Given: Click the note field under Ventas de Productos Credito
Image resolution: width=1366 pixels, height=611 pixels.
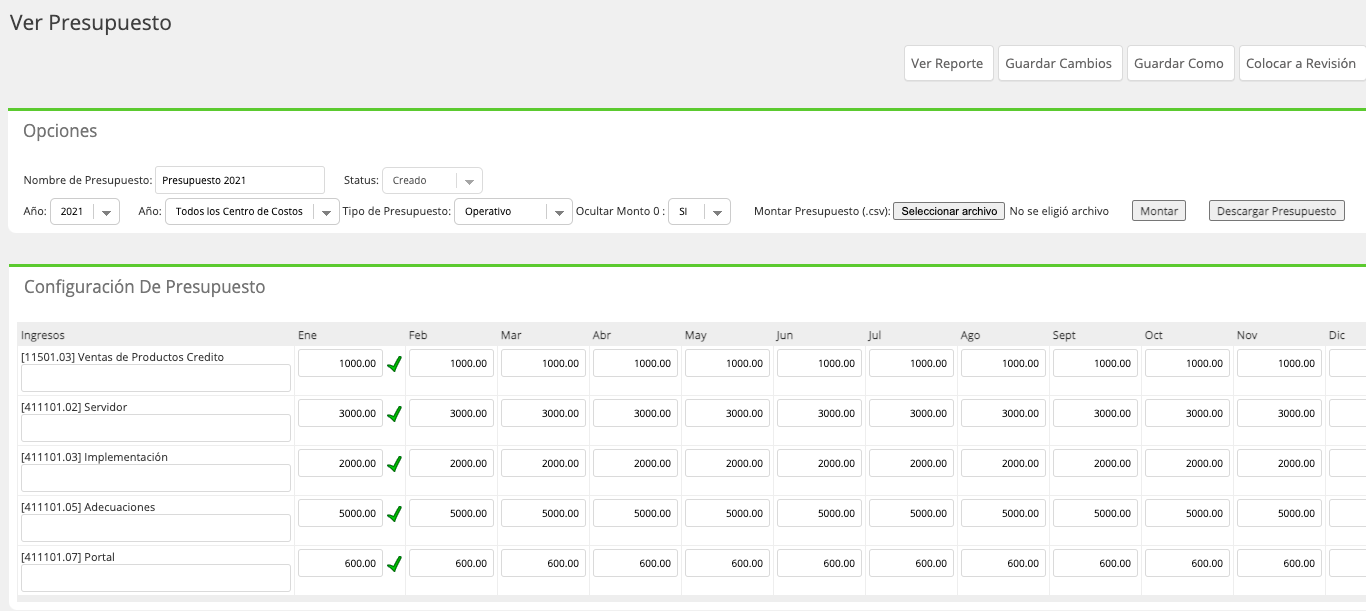Looking at the screenshot, I should coord(156,378).
